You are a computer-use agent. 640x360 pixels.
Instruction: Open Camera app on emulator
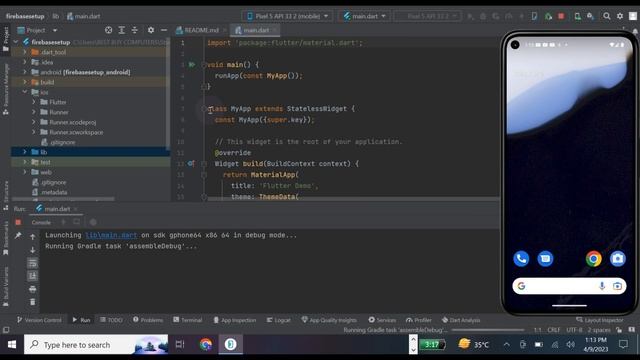point(618,258)
